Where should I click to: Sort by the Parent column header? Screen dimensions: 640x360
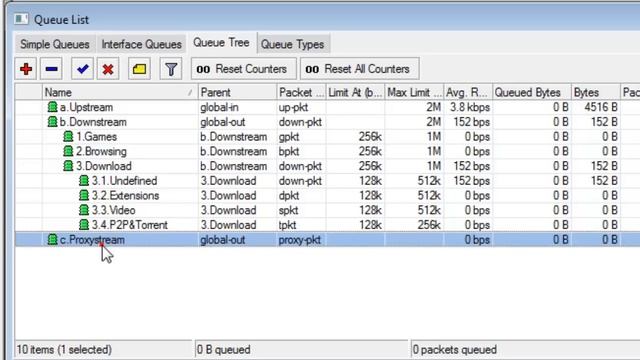237,93
